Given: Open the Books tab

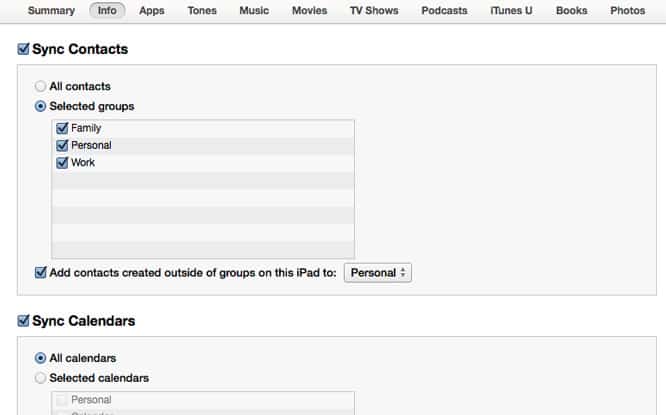Looking at the screenshot, I should coord(571,11).
